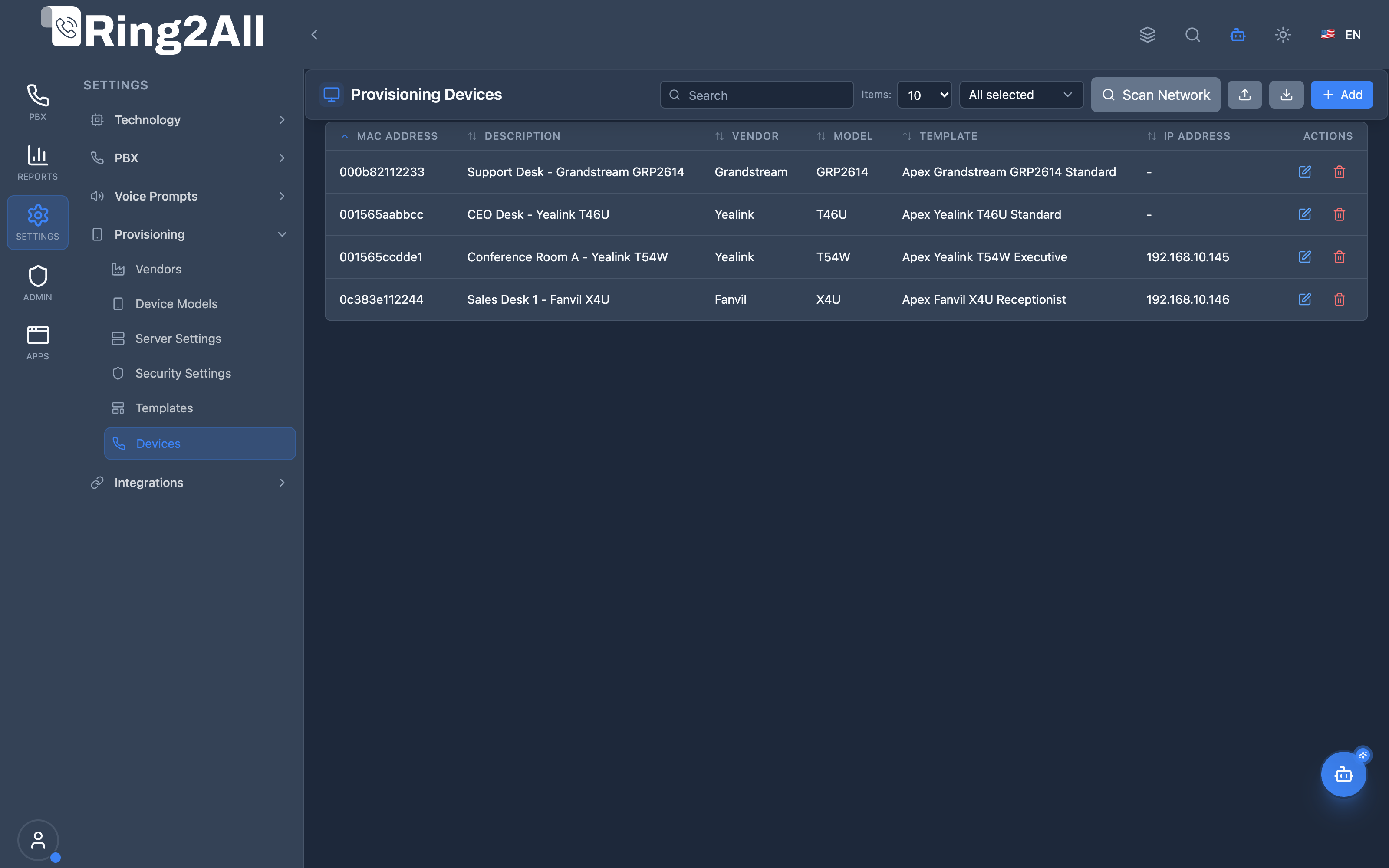Collapse the Provisioning group
Viewport: 1389px width, 868px height.
click(188, 234)
